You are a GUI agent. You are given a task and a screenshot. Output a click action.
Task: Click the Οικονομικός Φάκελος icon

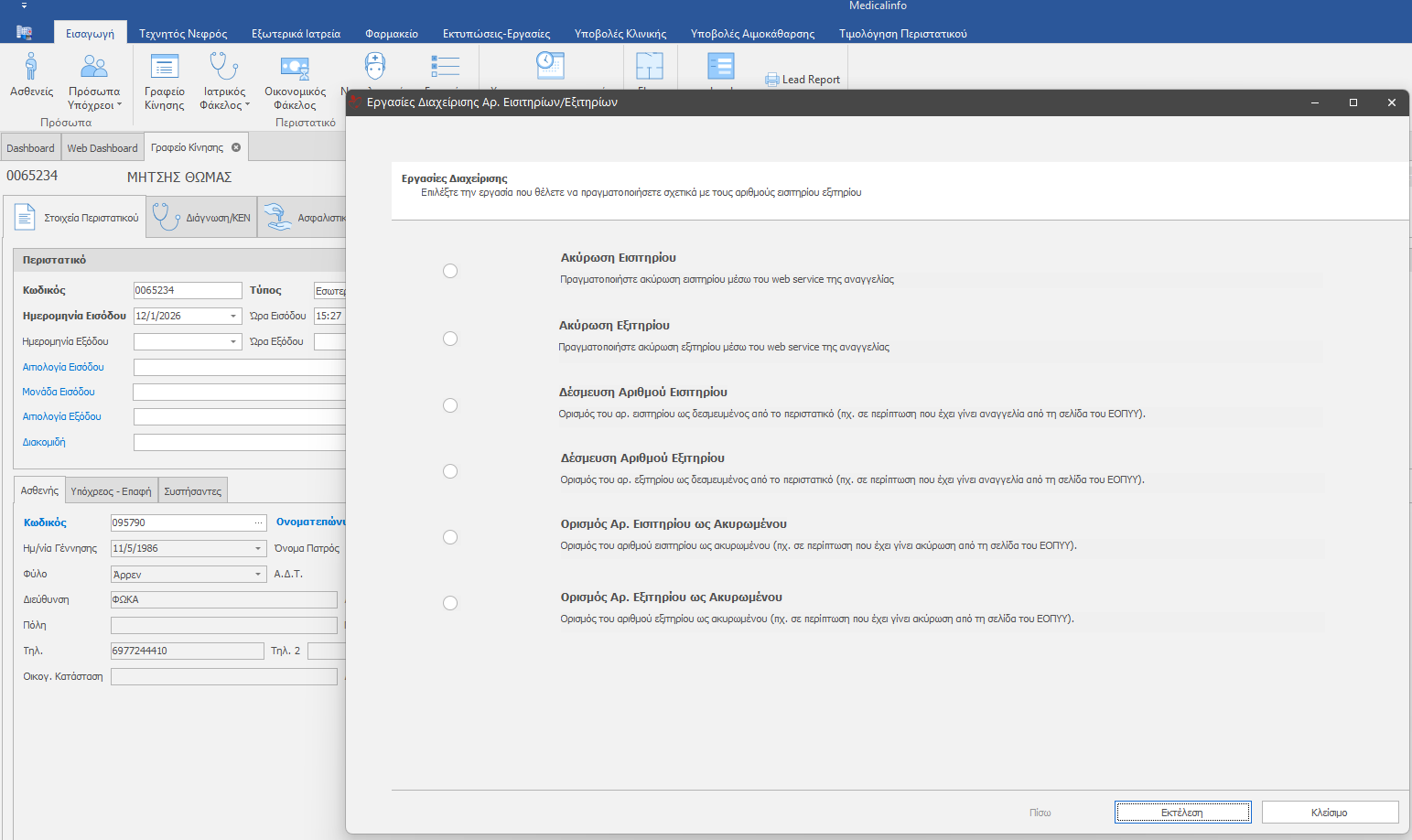coord(295,68)
